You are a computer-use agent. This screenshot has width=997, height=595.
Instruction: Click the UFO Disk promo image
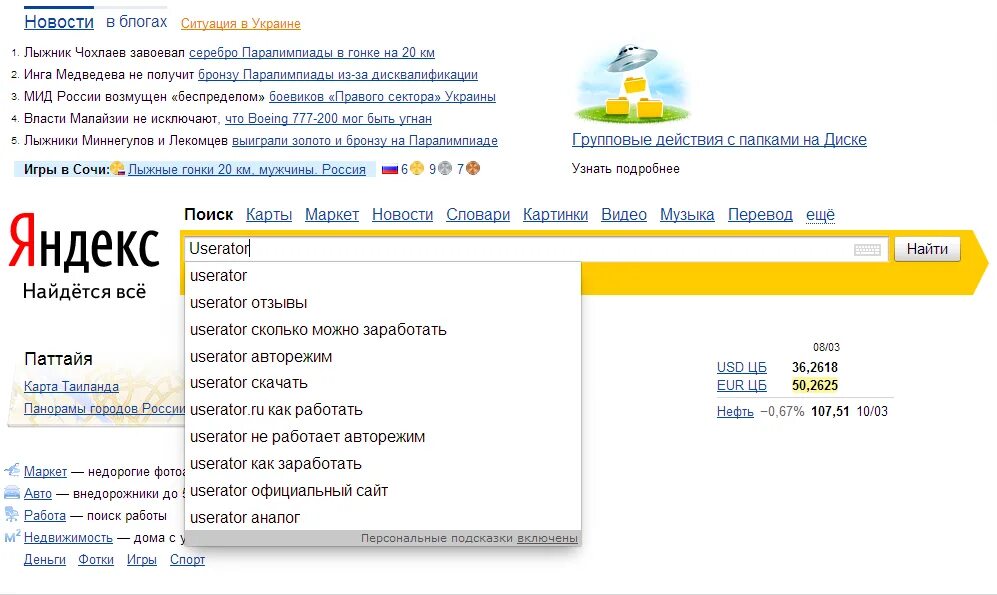(x=632, y=83)
